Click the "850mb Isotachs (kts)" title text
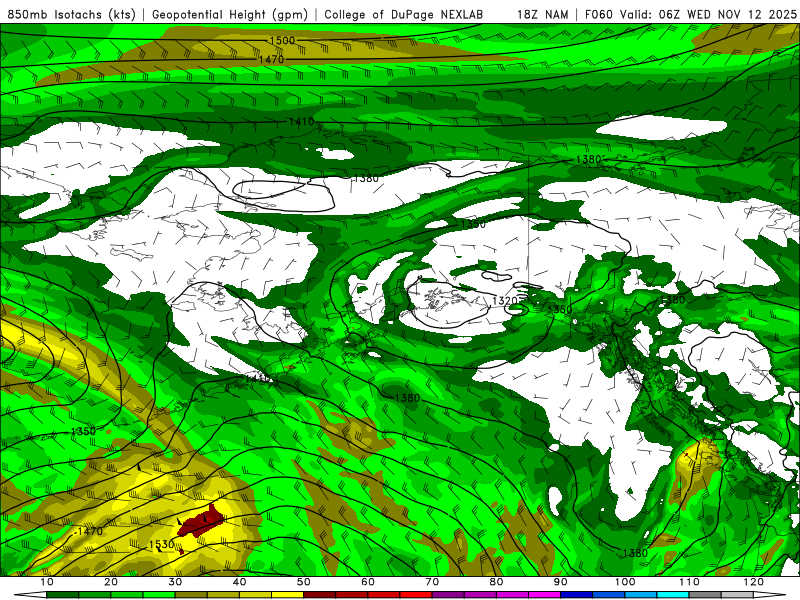The image size is (800, 600). pyautogui.click(x=71, y=14)
